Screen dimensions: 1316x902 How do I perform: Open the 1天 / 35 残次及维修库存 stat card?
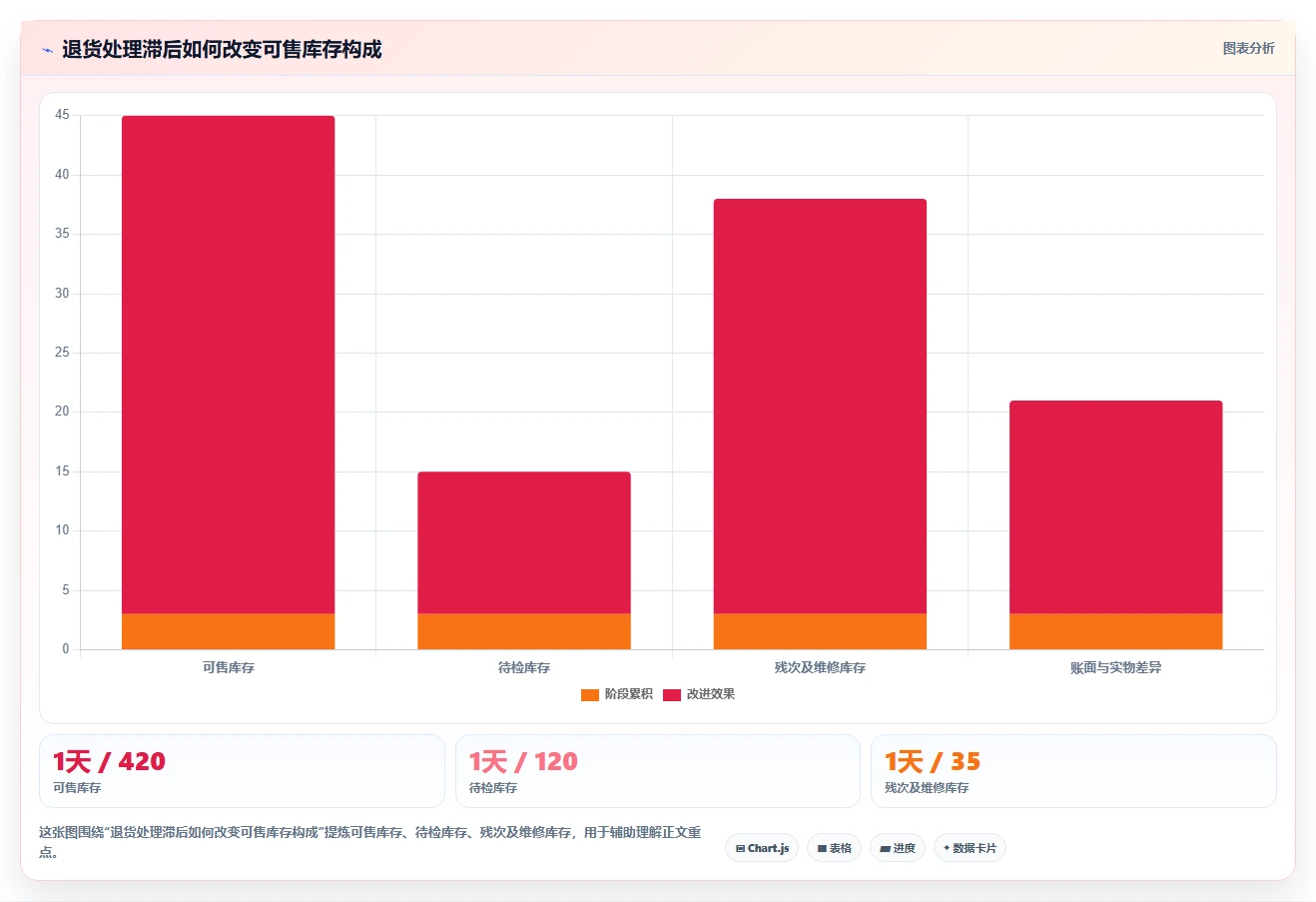click(1073, 771)
